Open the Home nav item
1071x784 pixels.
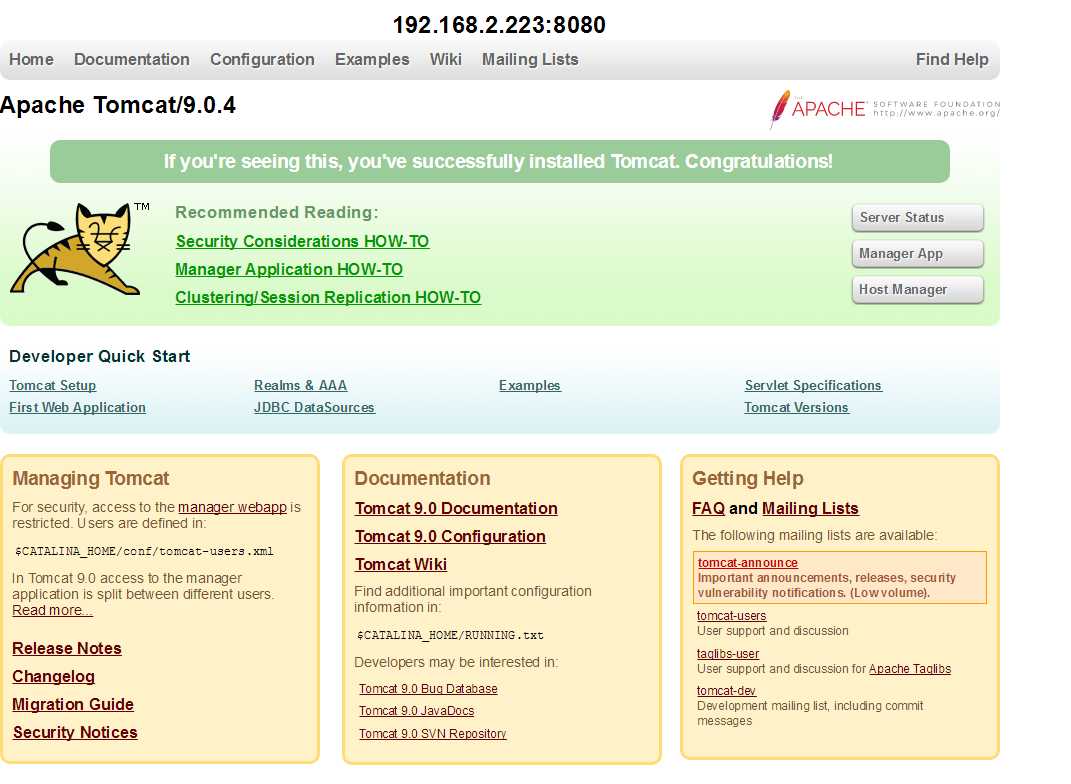pos(31,59)
